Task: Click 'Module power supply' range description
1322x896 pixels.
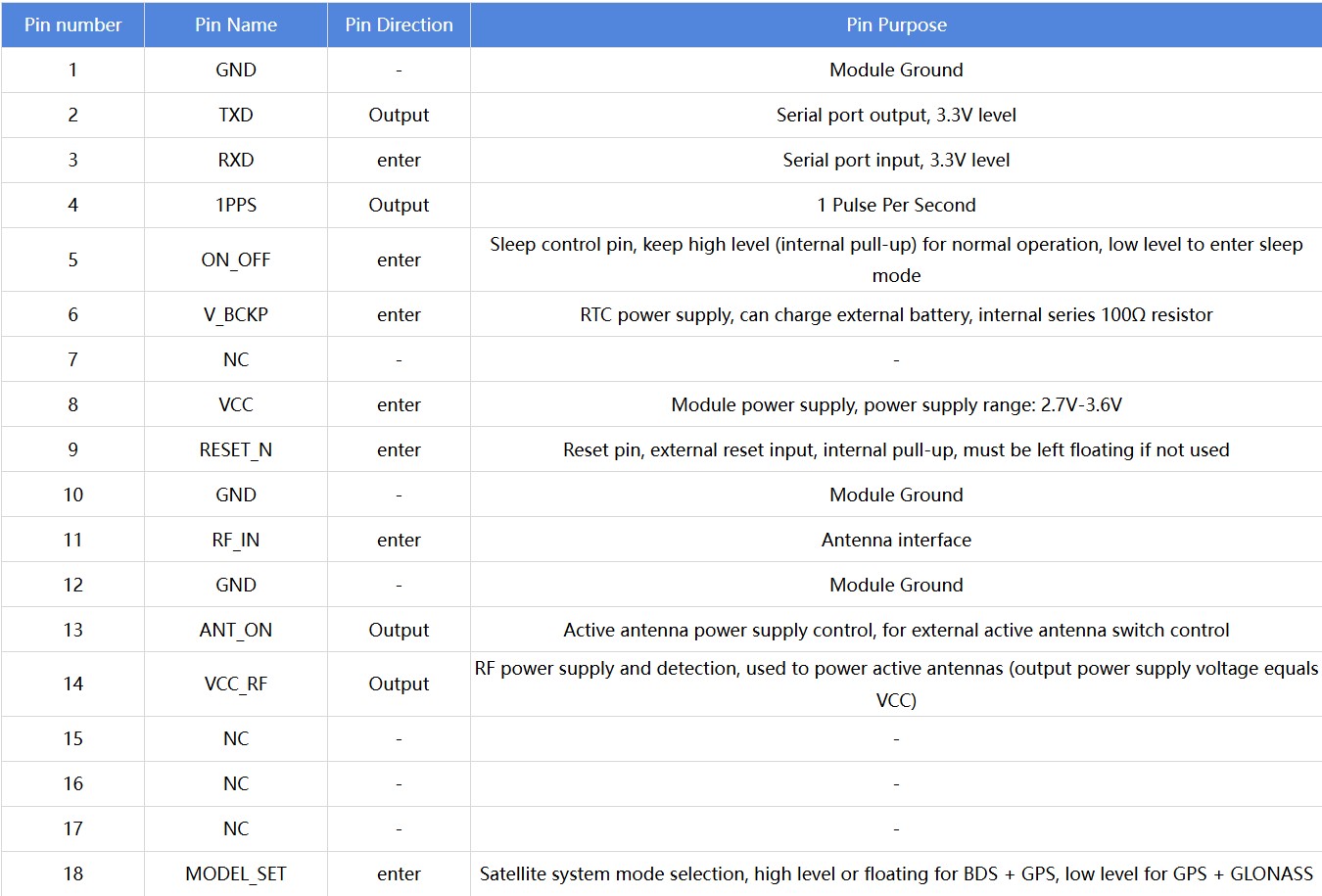Action: point(896,404)
